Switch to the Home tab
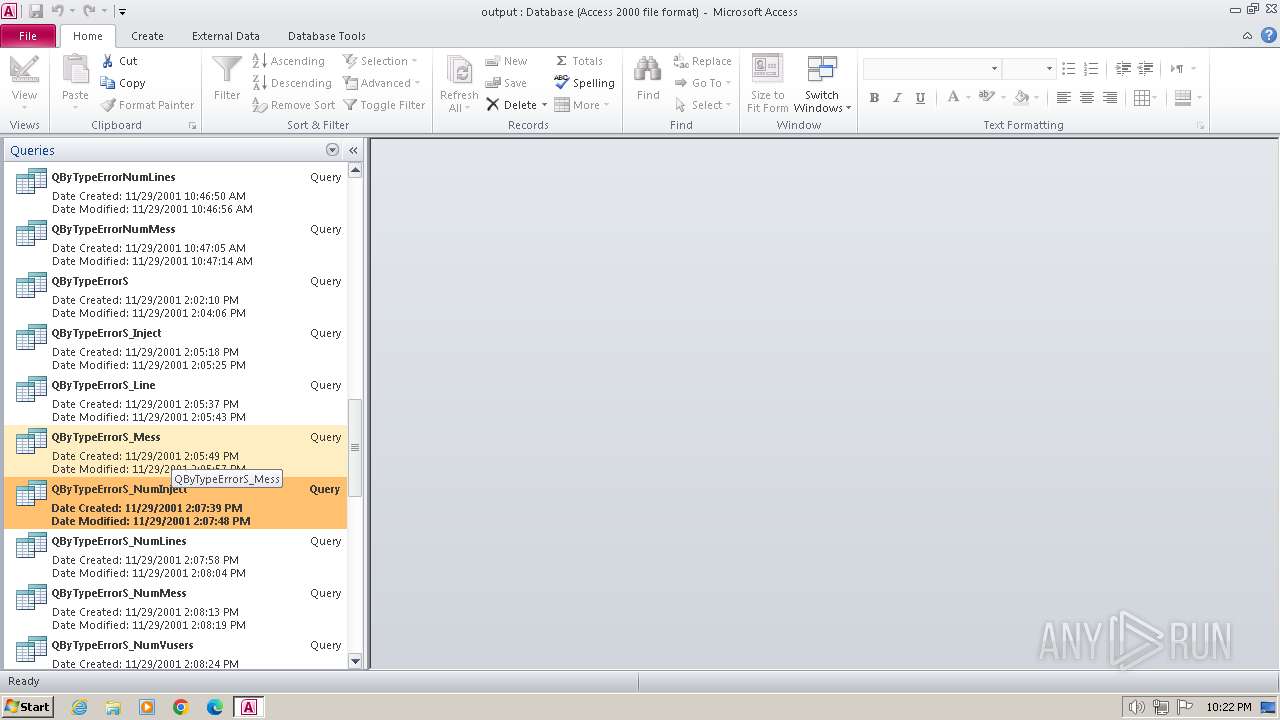This screenshot has width=1280, height=720. point(87,36)
